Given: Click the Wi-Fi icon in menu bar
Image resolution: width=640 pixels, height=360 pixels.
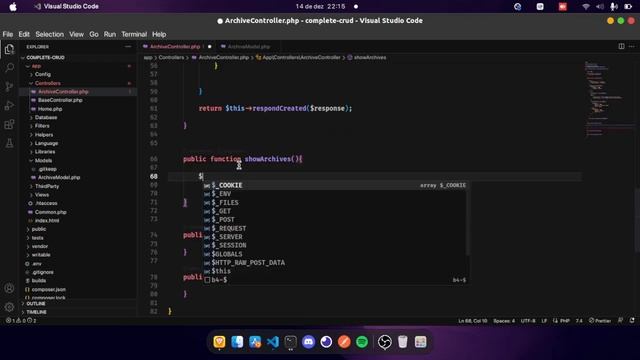Looking at the screenshot, I should (x=586, y=7).
